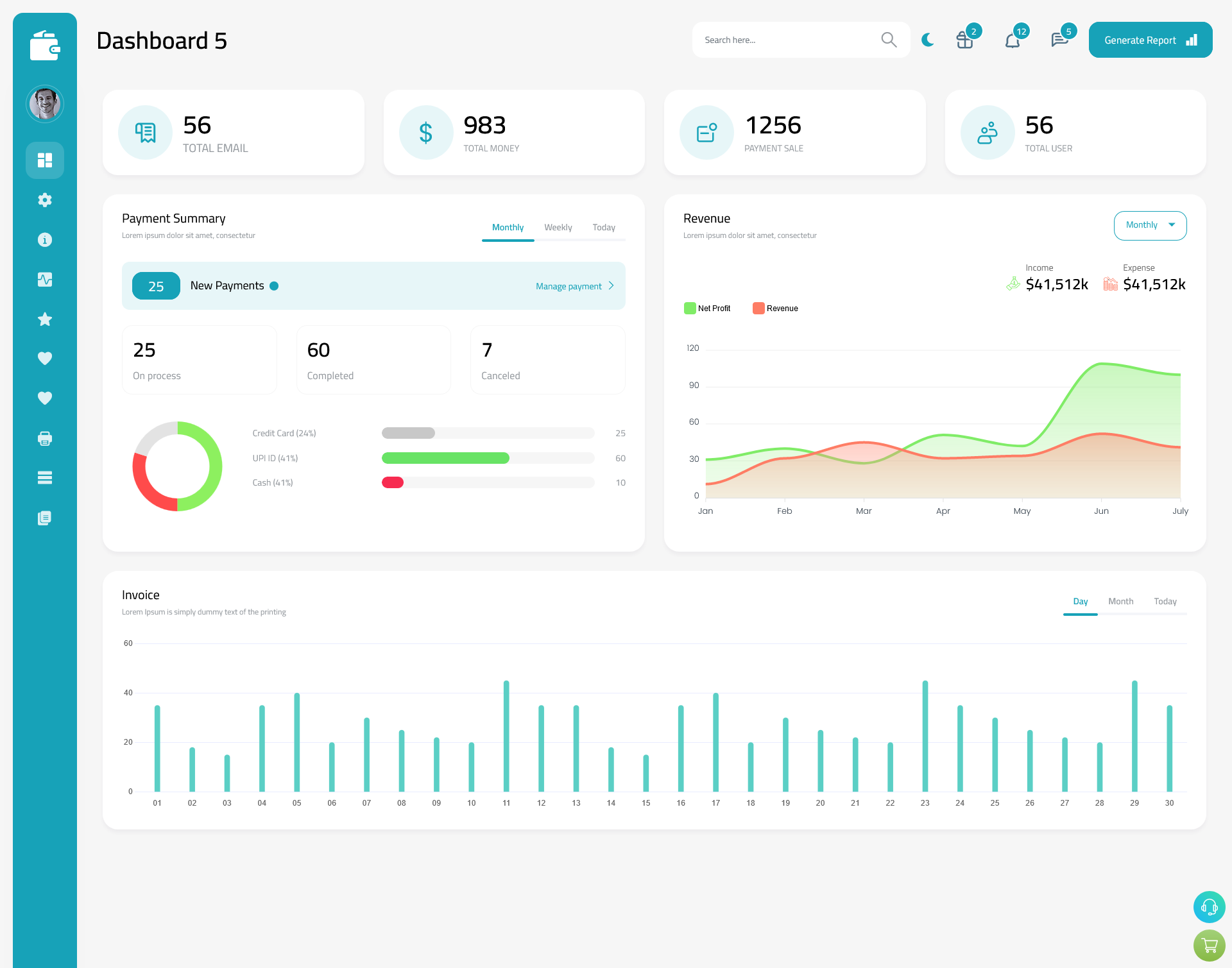This screenshot has height=968, width=1232.
Task: Switch Invoice chart to Month view
Action: click(1120, 601)
